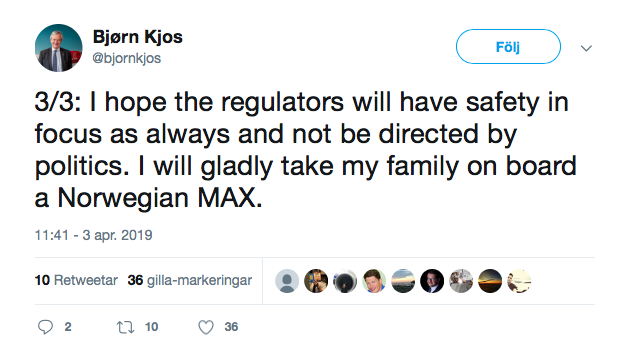Open the last pale liker avatar
The image size is (629, 364).
[x=519, y=281]
